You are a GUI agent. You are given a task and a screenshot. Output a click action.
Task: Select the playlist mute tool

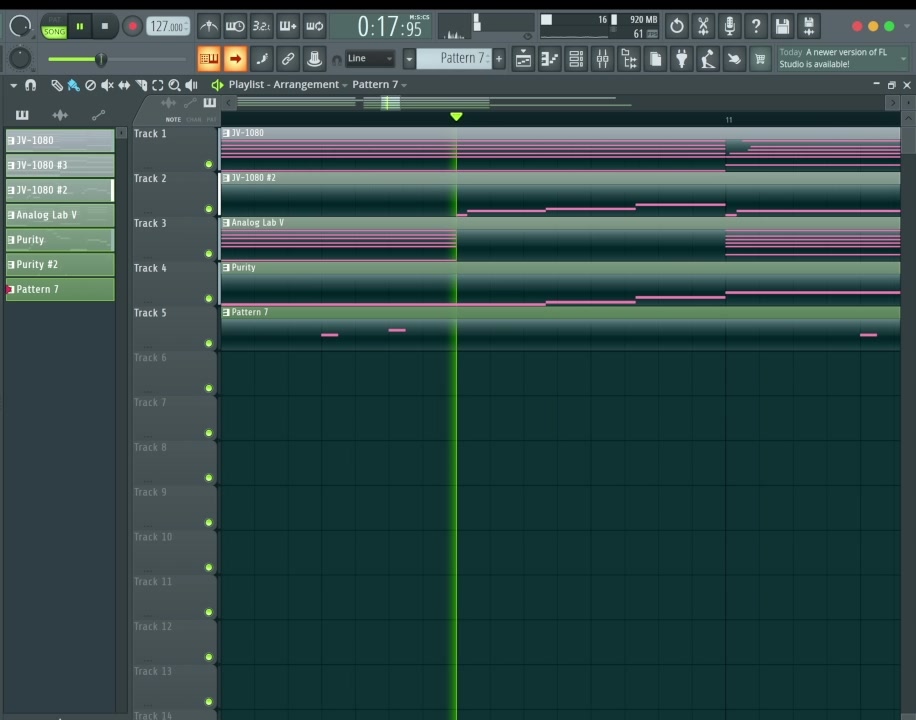[107, 85]
